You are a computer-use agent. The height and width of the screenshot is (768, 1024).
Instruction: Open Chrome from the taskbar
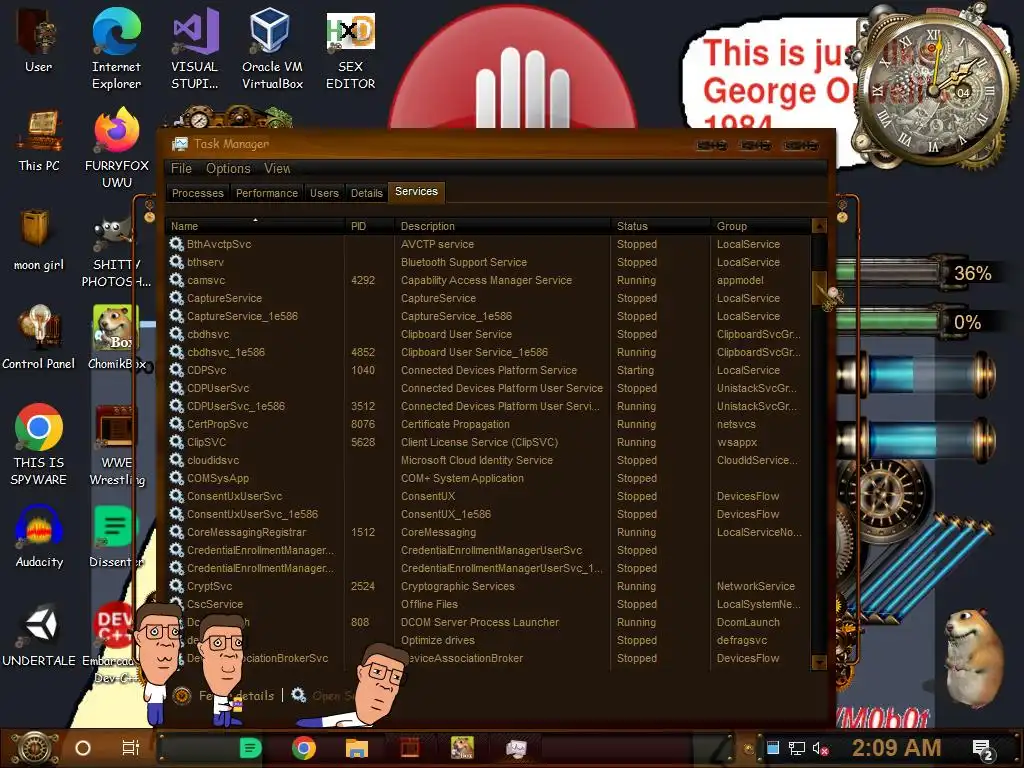pos(304,748)
